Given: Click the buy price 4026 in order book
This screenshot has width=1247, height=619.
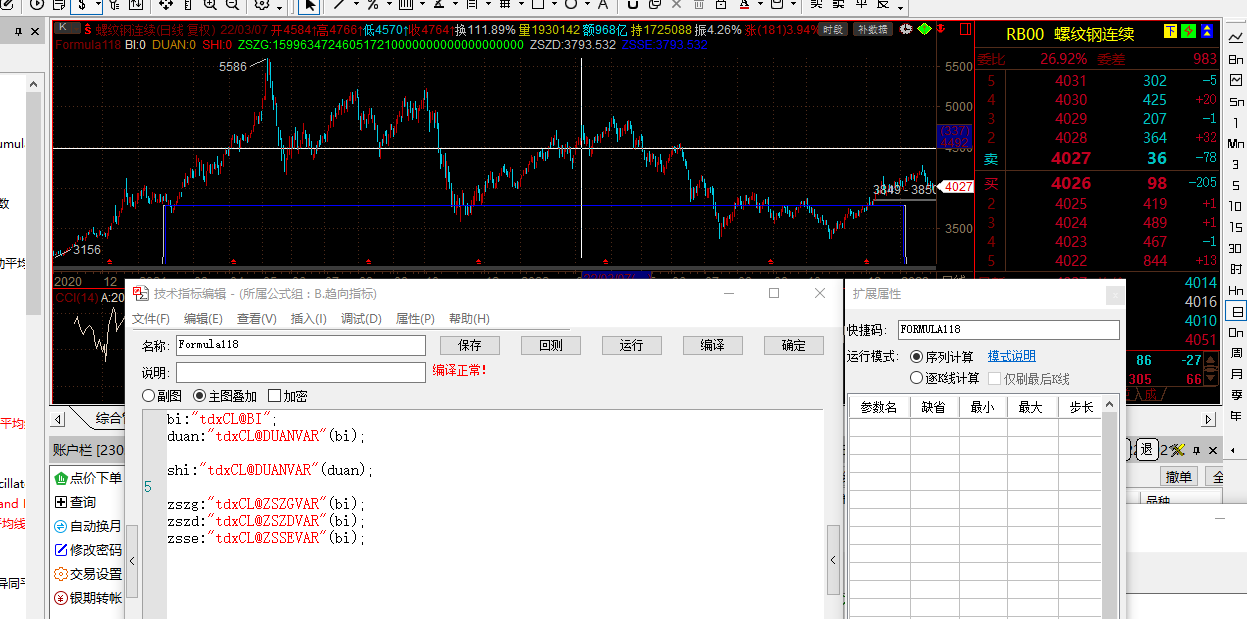Looking at the screenshot, I should point(1070,184).
